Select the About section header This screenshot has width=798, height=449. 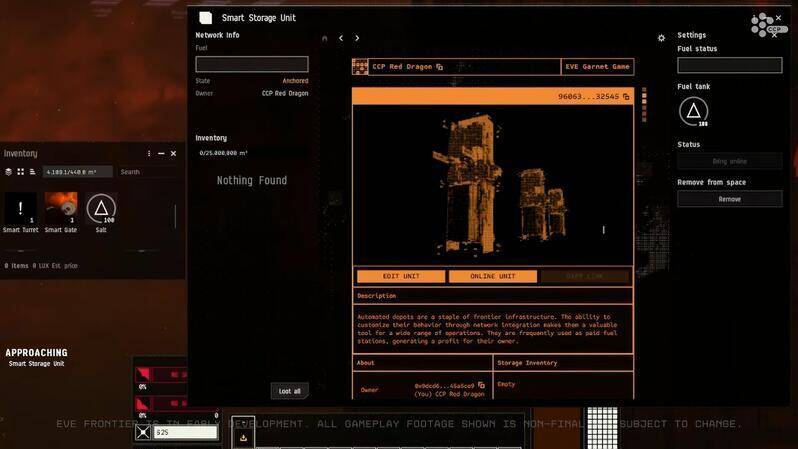(x=422, y=363)
